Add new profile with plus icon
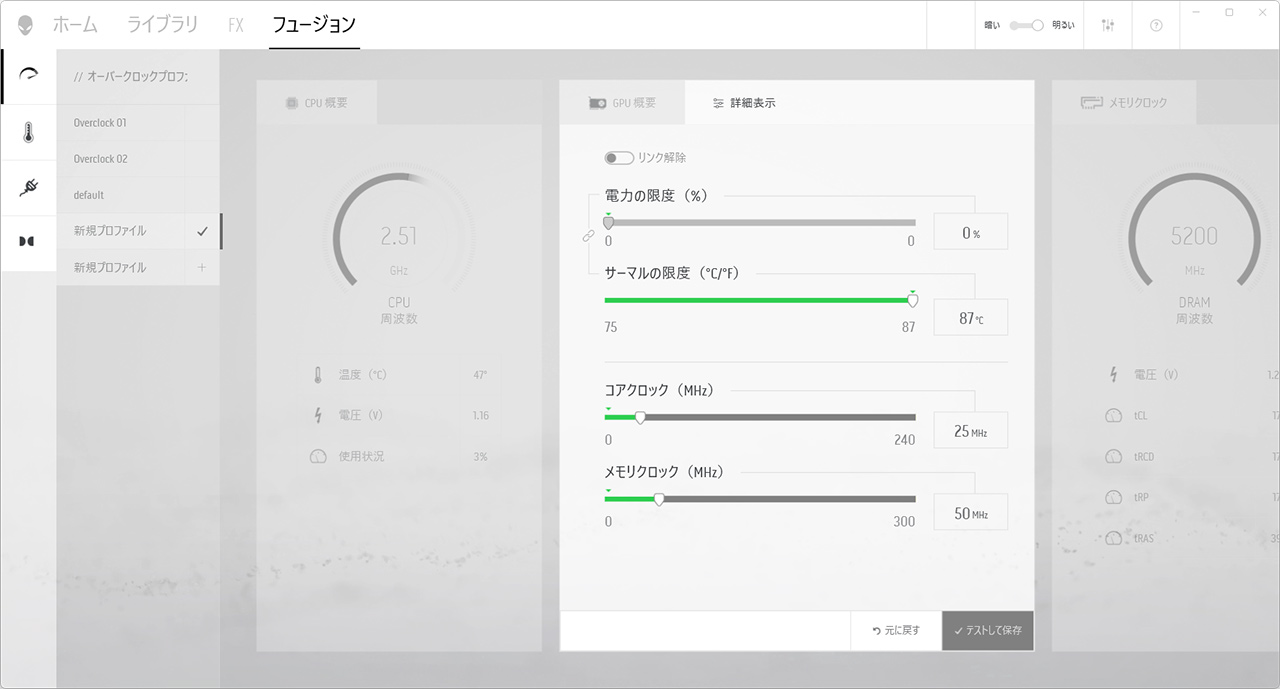 click(x=202, y=267)
